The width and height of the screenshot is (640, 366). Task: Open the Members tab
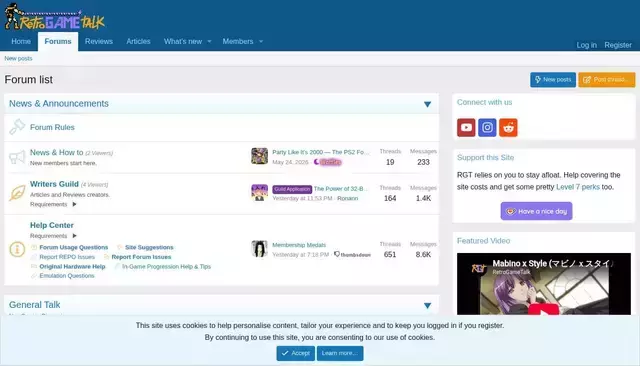pos(238,41)
